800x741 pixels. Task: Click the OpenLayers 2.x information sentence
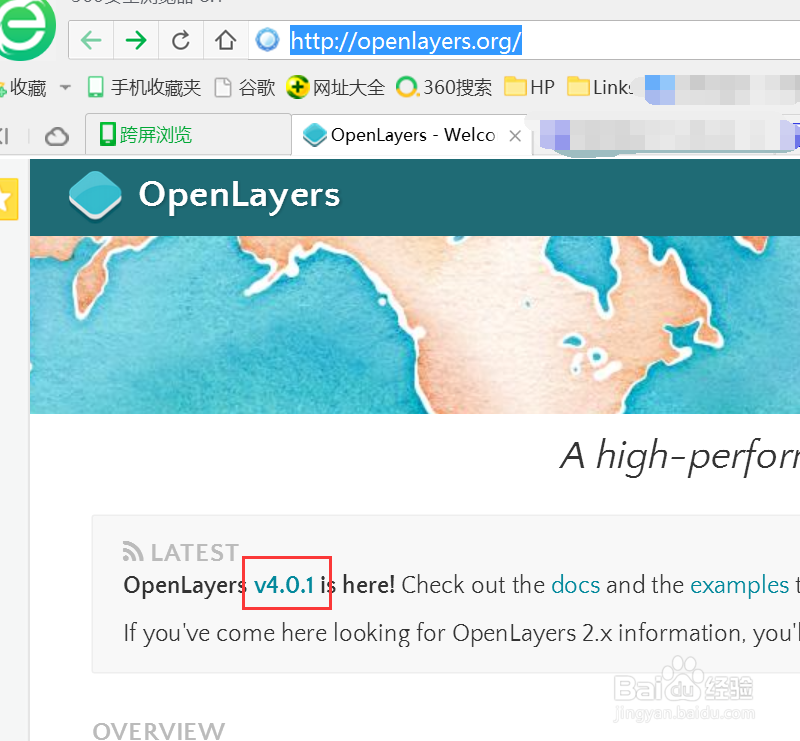click(462, 633)
